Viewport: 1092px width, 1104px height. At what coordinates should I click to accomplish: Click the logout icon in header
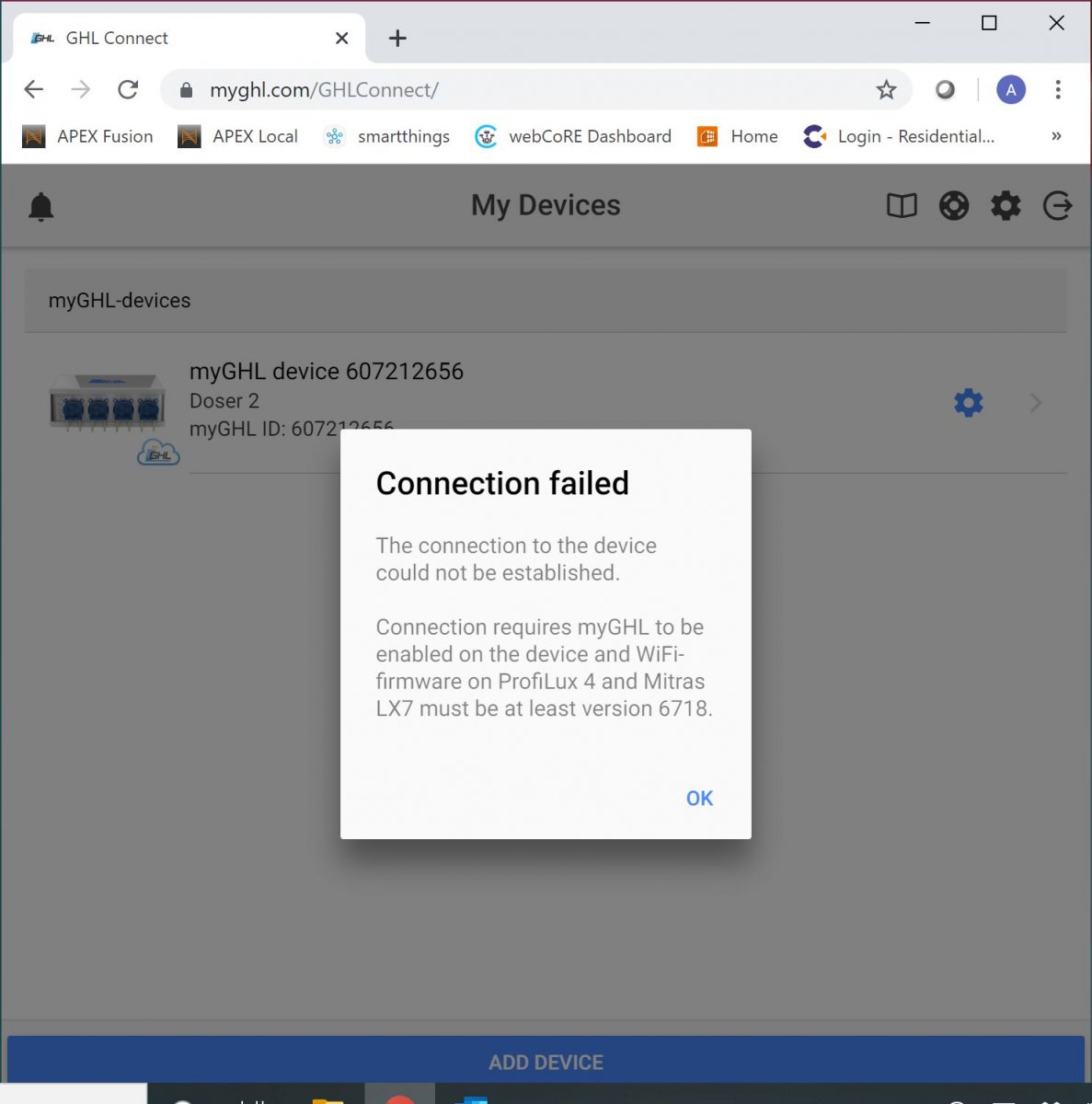pos(1057,205)
